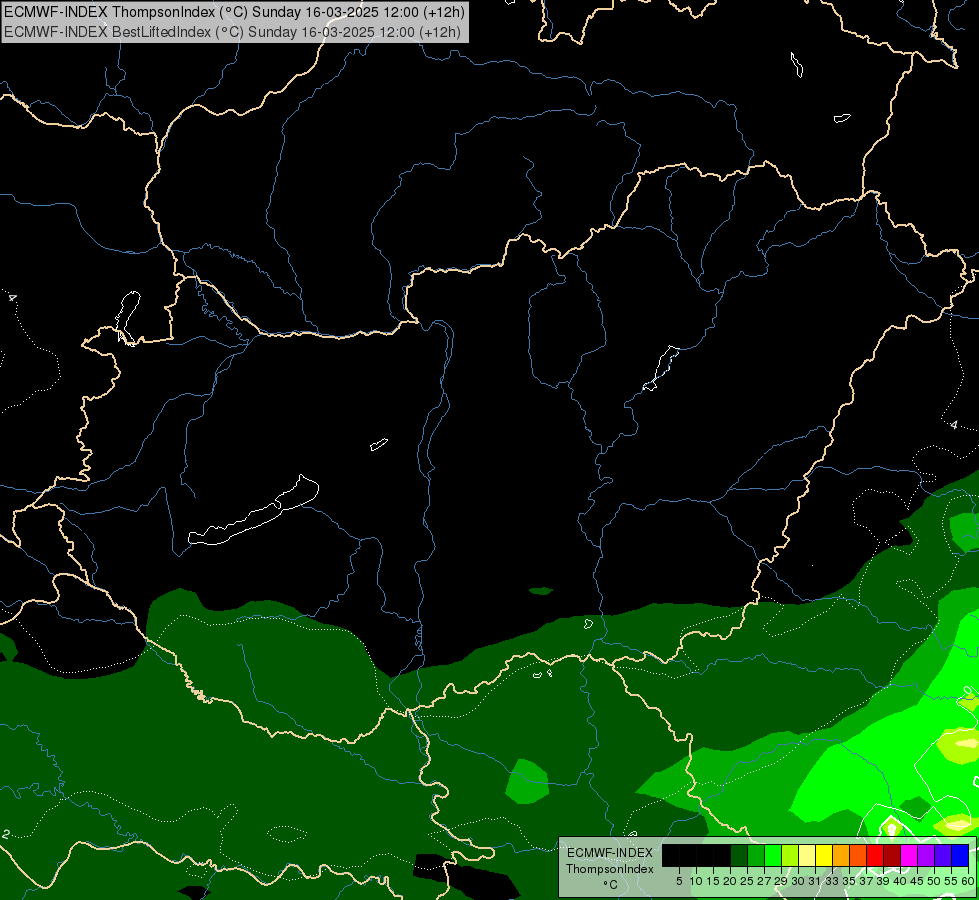Click the legend title 'ECMWF-INDEX'

(x=610, y=853)
